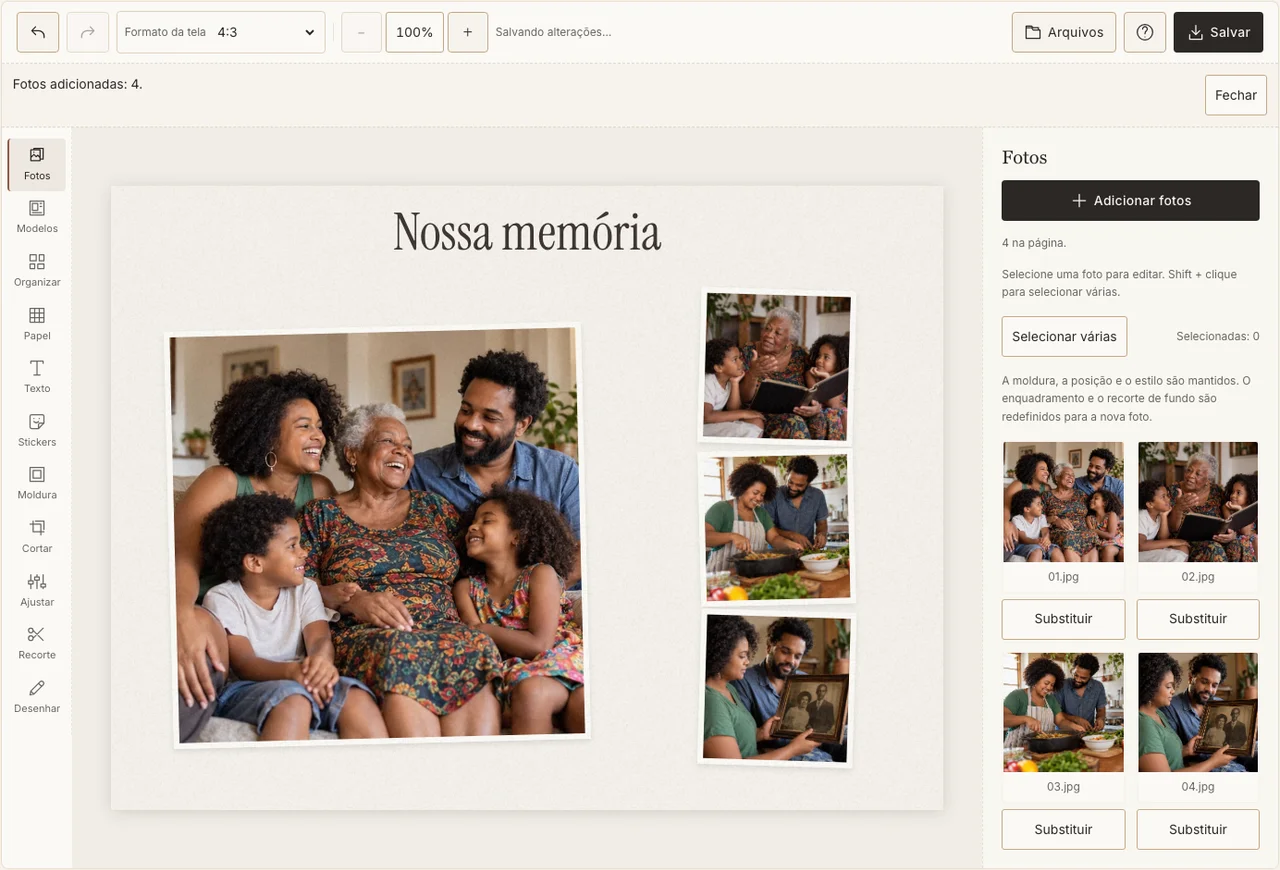Click Substituir under 02.jpg
Screen dimensions: 1280x870
tap(1198, 619)
